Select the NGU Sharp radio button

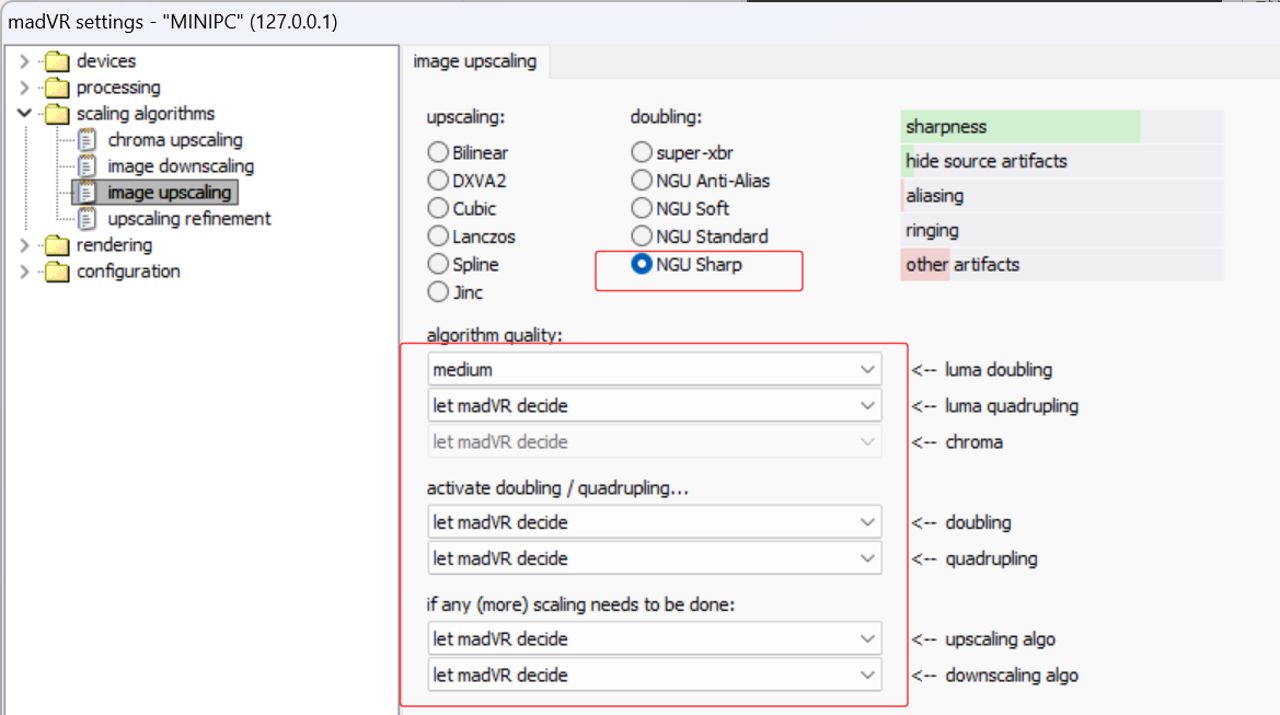tap(642, 265)
